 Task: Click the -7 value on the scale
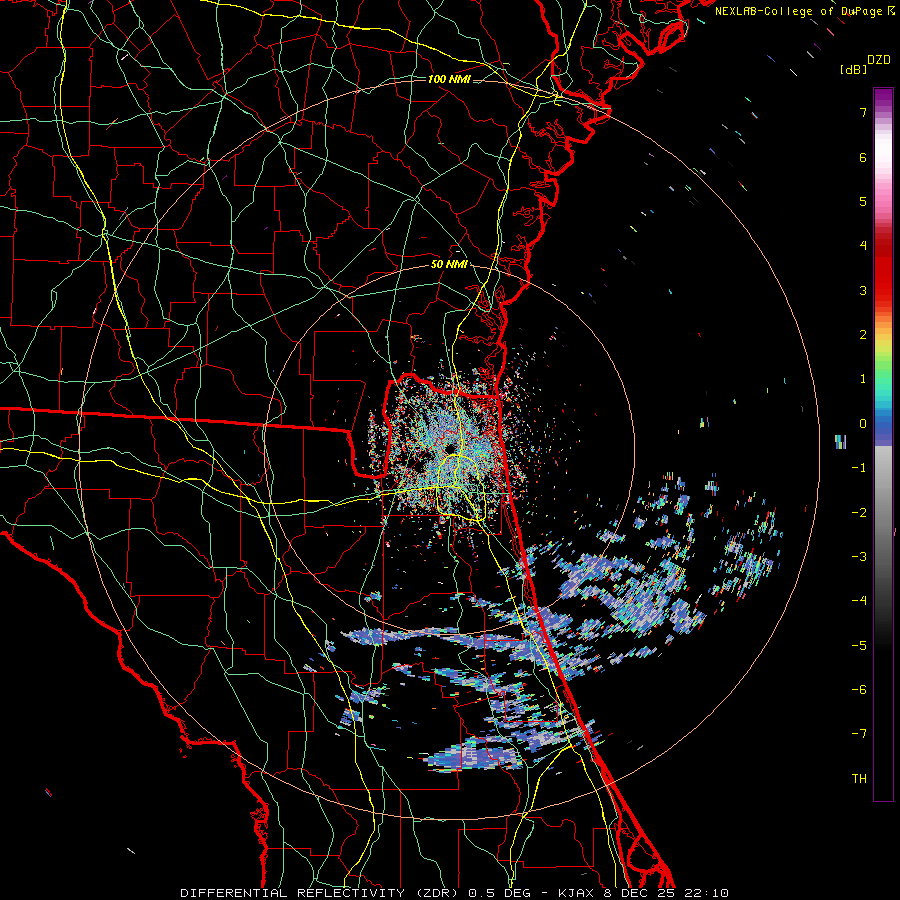click(x=859, y=734)
